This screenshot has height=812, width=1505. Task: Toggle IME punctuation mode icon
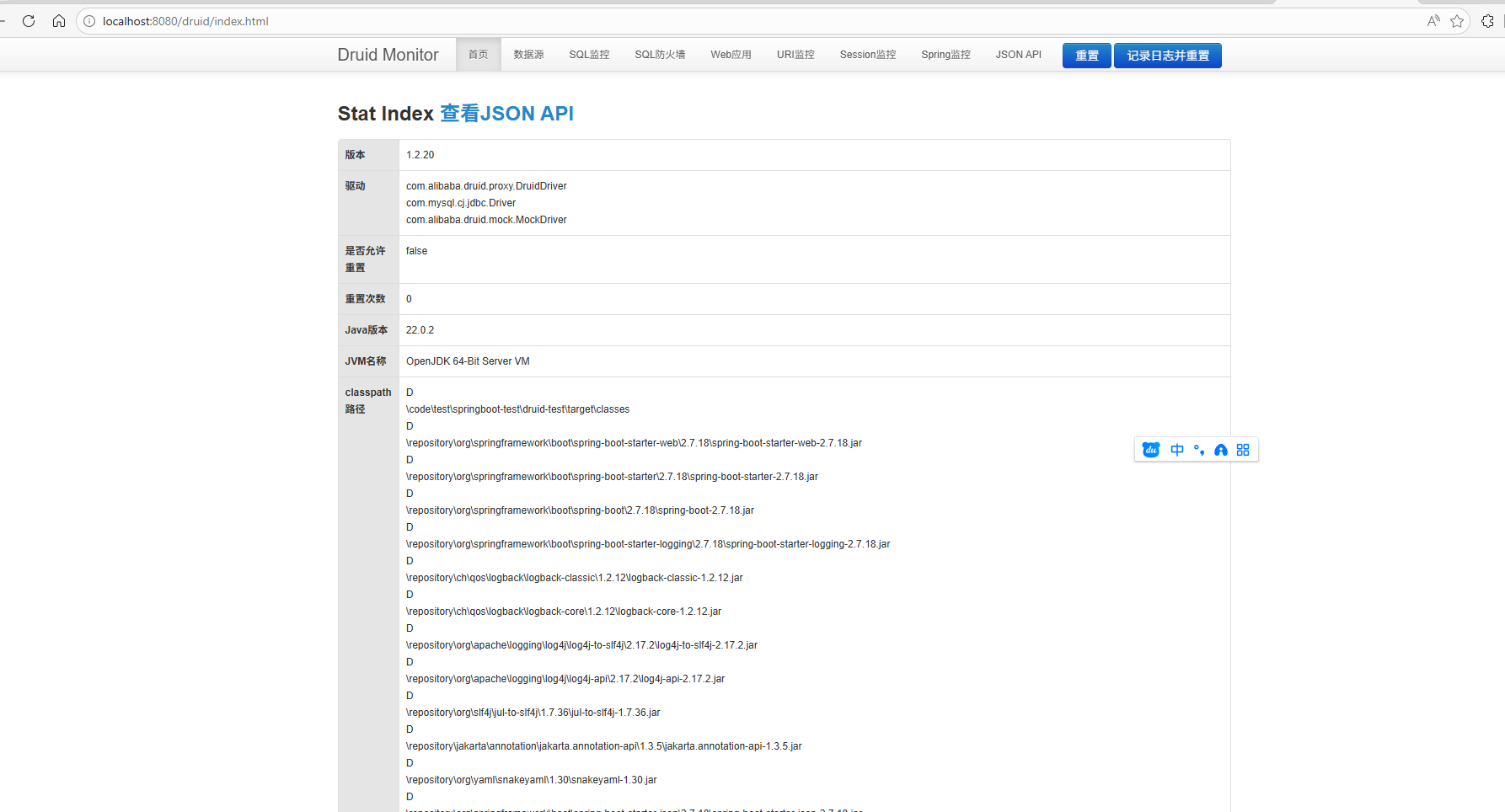tap(1199, 450)
